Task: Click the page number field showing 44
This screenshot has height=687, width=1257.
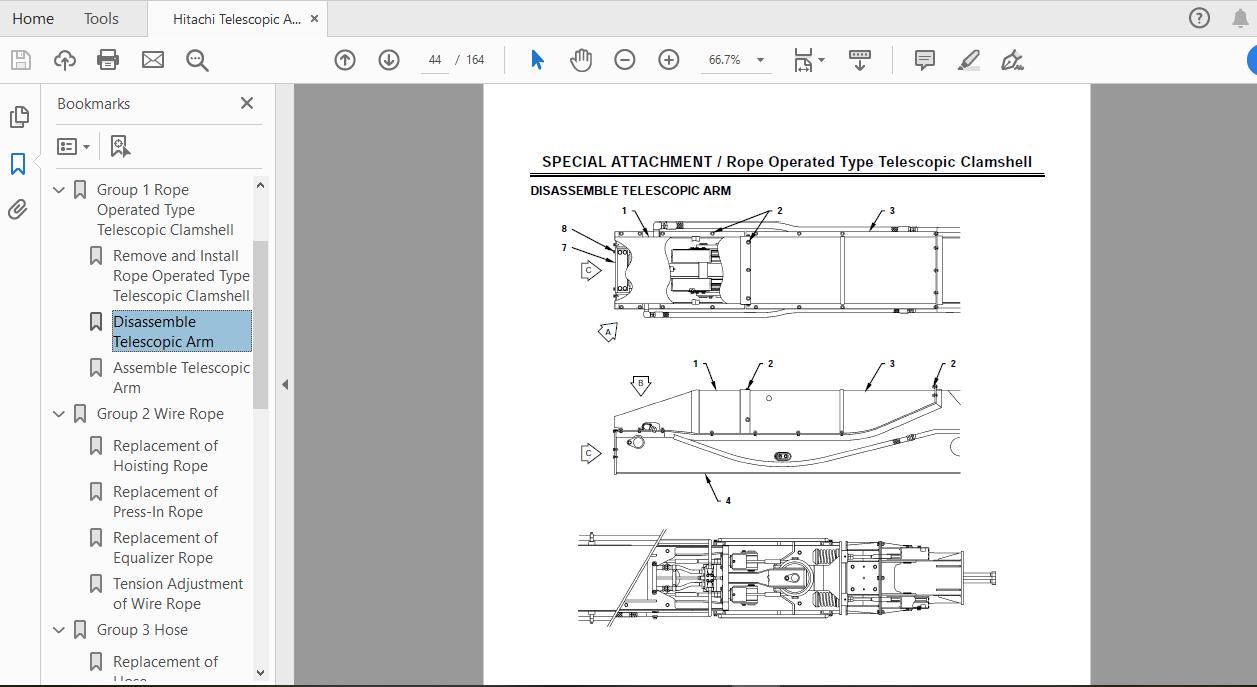Action: click(435, 60)
